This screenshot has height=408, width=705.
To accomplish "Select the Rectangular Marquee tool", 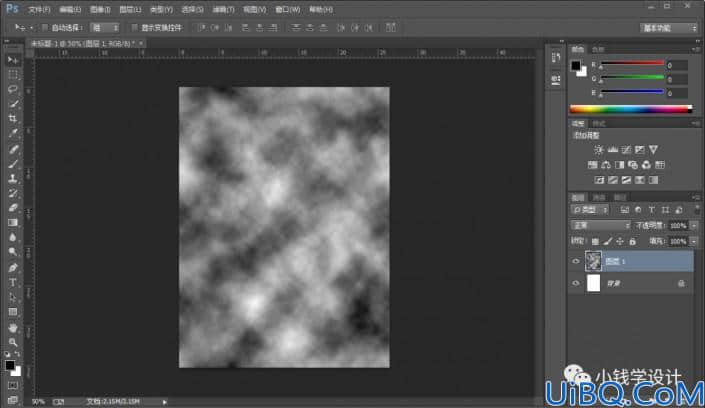I will pyautogui.click(x=13, y=75).
